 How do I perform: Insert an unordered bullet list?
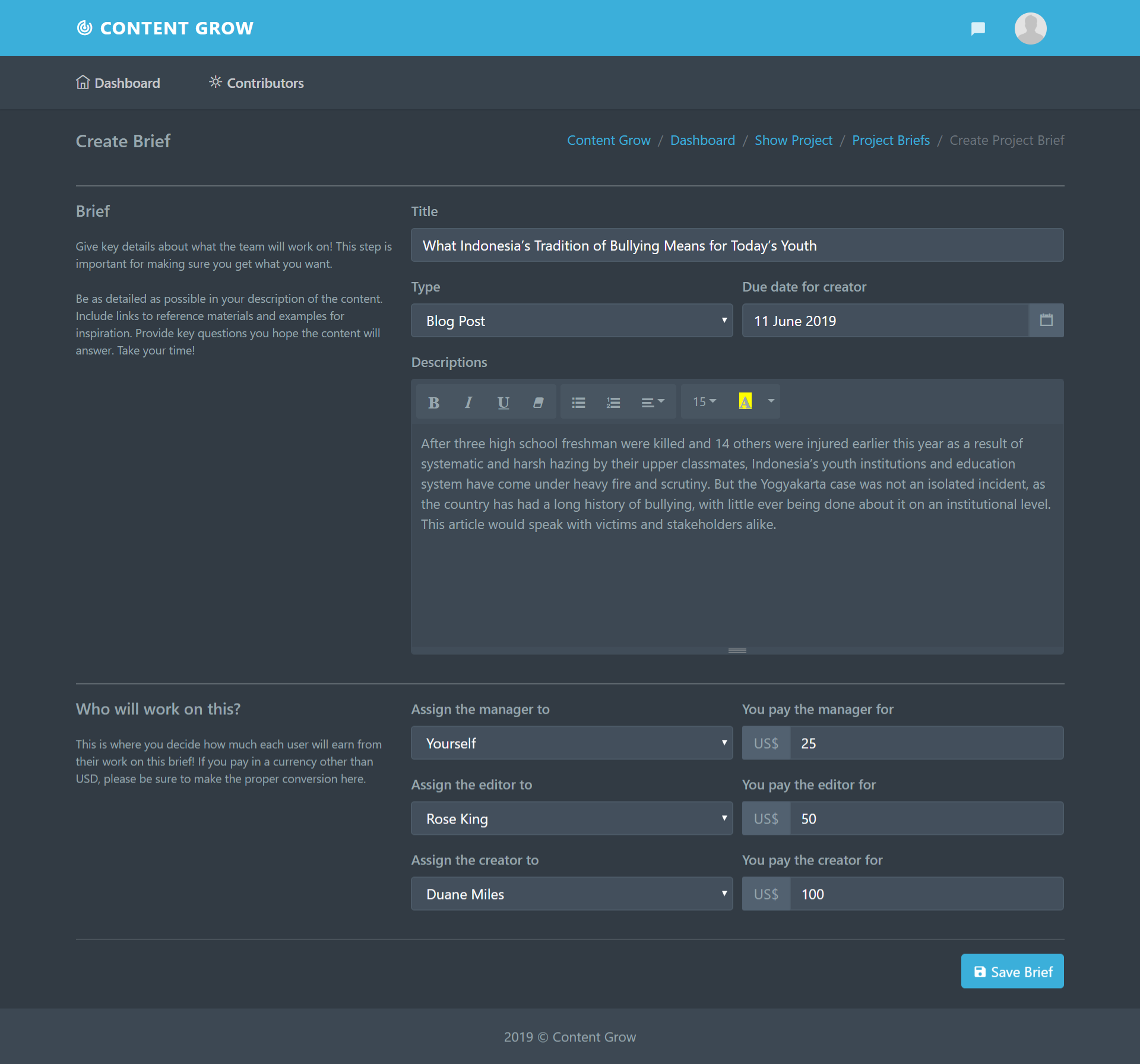coord(578,403)
